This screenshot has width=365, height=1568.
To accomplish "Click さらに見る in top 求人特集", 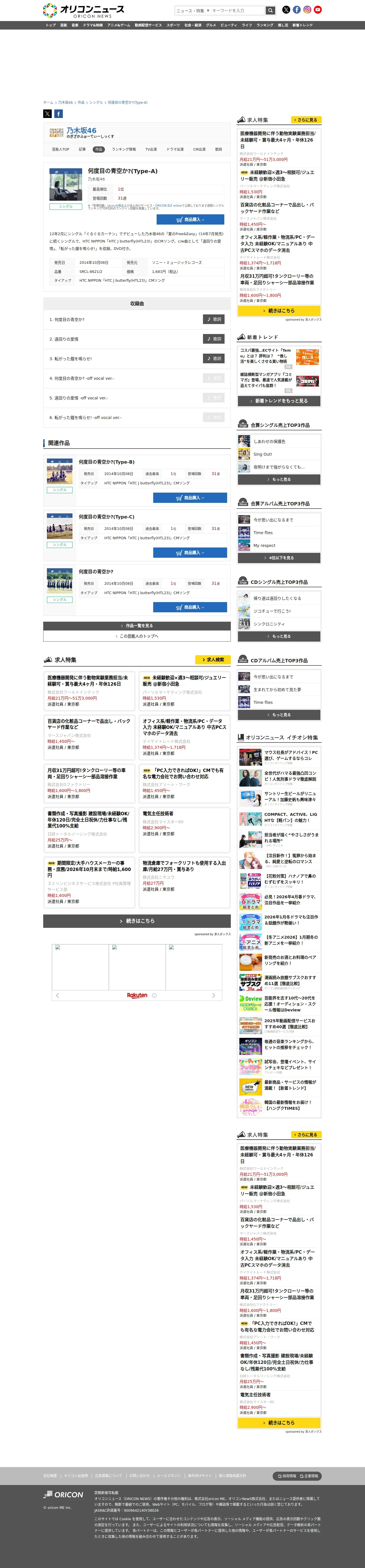I will click(x=305, y=120).
